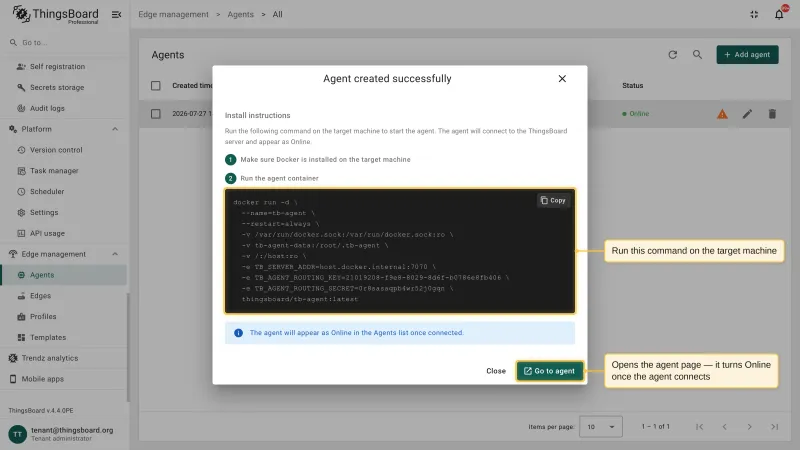The image size is (800, 450).
Task: Dismiss dialog with the X icon
Action: click(562, 79)
